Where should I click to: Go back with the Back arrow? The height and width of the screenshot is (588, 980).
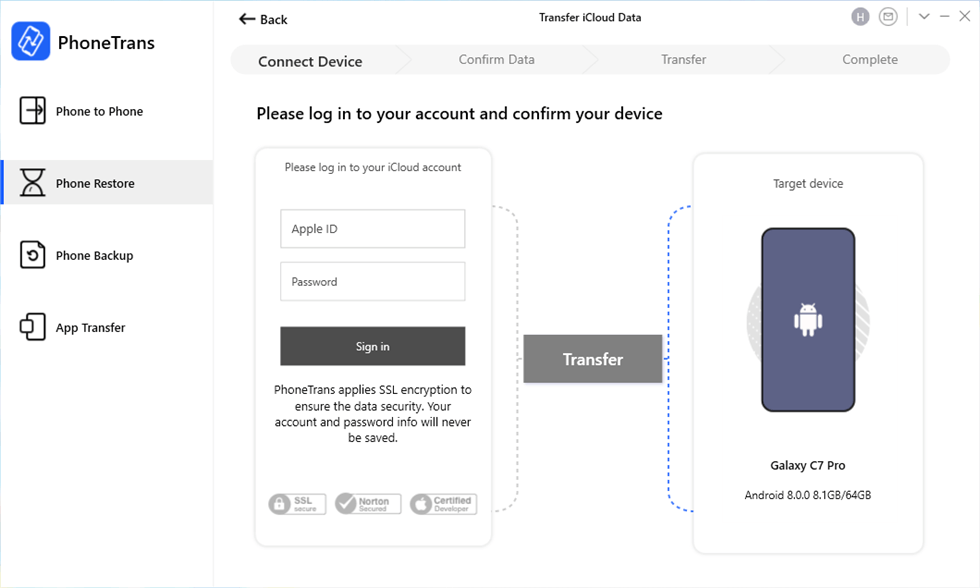click(x=263, y=19)
